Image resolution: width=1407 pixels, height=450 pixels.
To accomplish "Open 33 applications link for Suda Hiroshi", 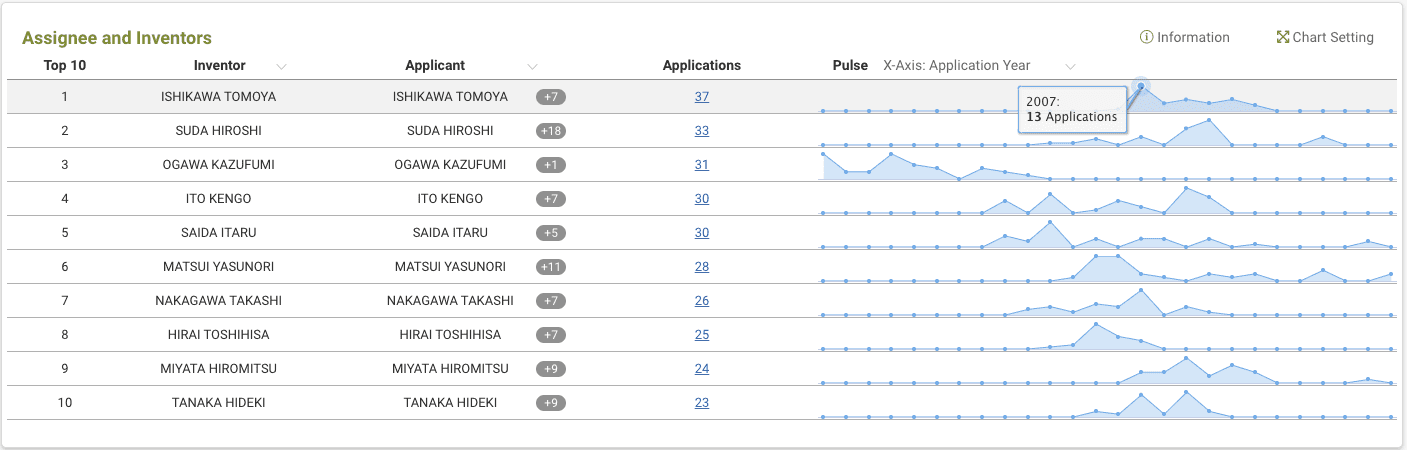I will click(x=701, y=131).
